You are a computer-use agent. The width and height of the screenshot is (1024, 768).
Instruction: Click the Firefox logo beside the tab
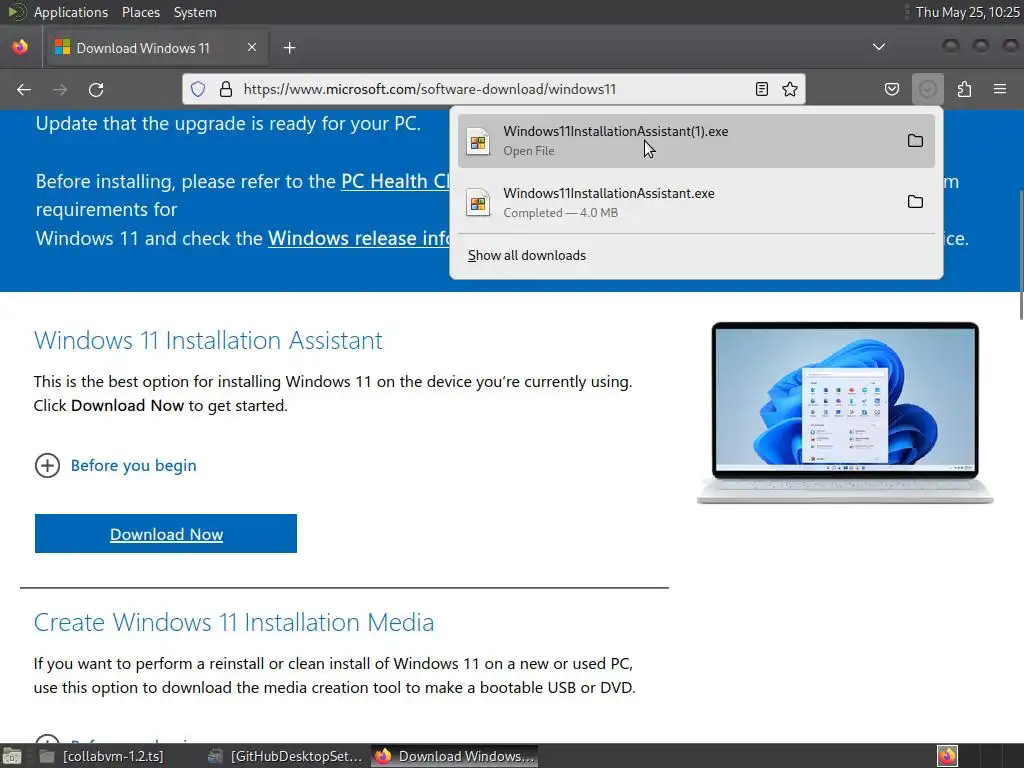coord(20,47)
